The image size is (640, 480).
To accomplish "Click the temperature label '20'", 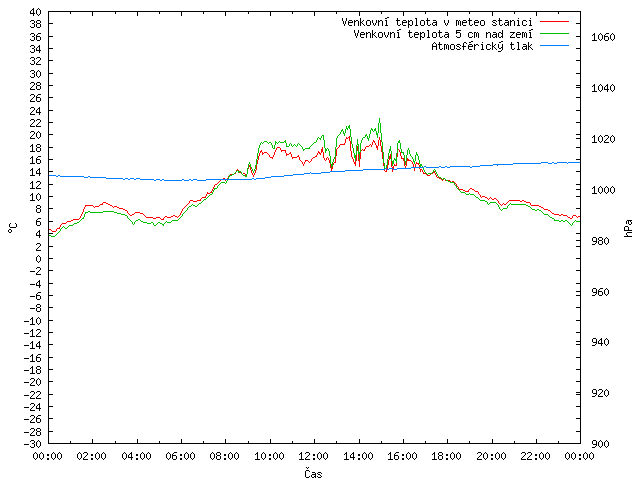I will pyautogui.click(x=36, y=135).
